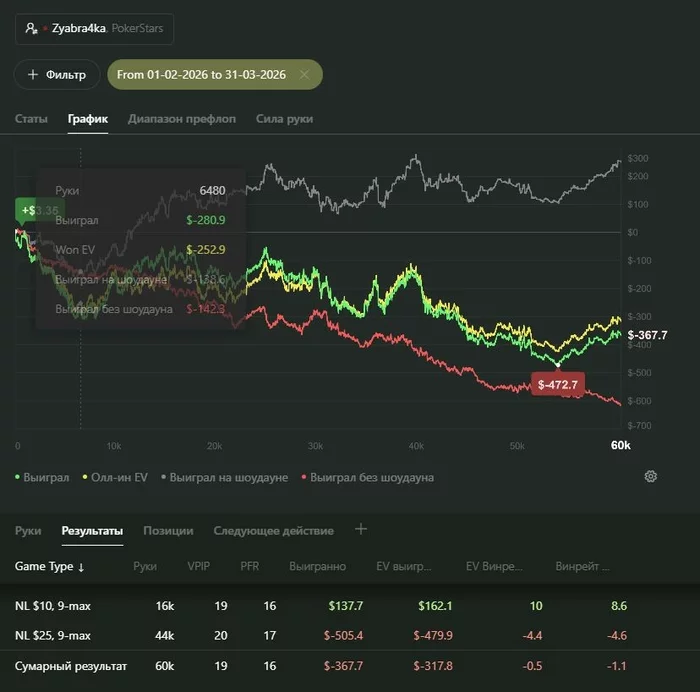Click the $-472.7 red chart marker label
This screenshot has height=692, width=700.
point(558,384)
